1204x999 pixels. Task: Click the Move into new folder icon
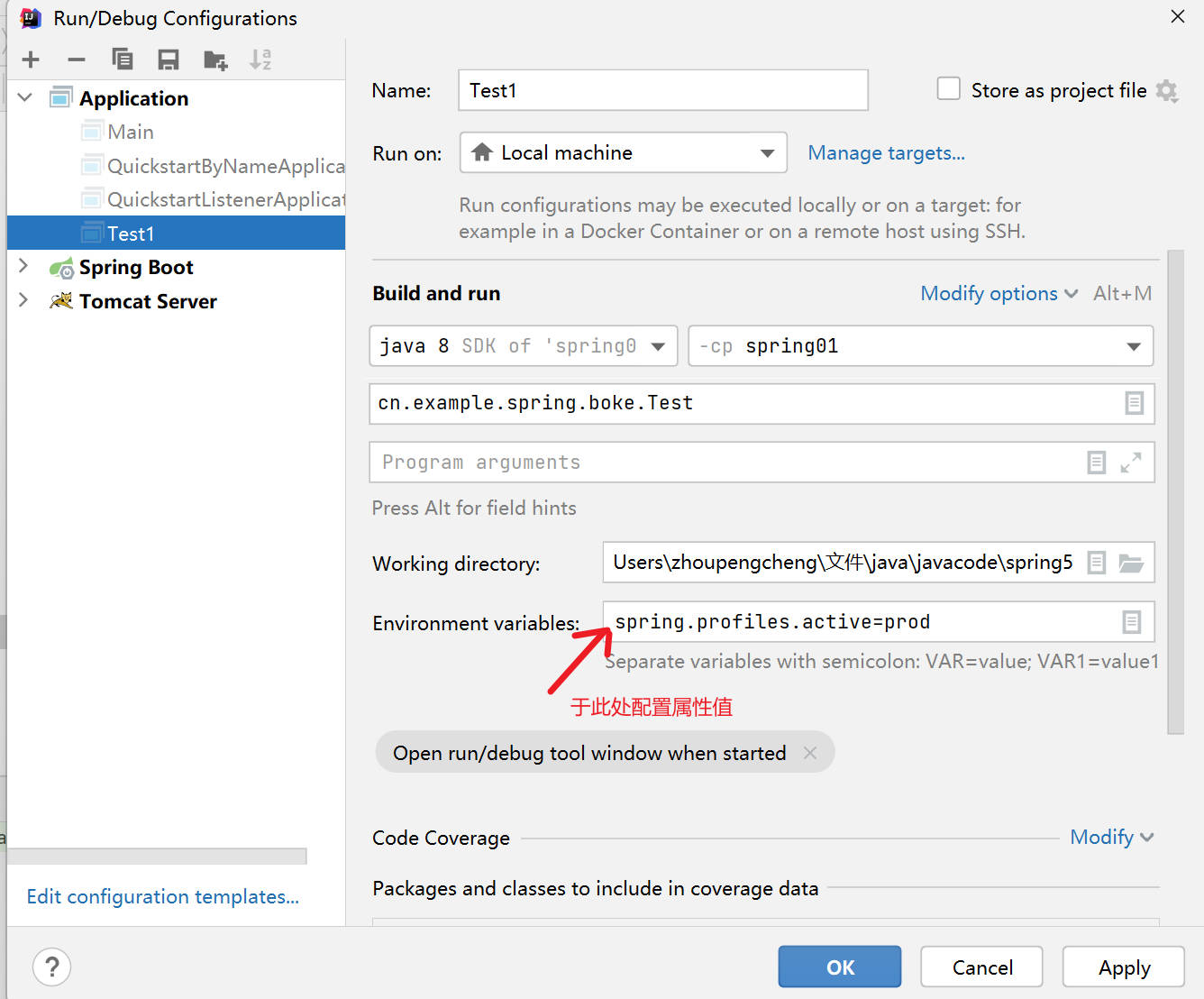[x=215, y=60]
